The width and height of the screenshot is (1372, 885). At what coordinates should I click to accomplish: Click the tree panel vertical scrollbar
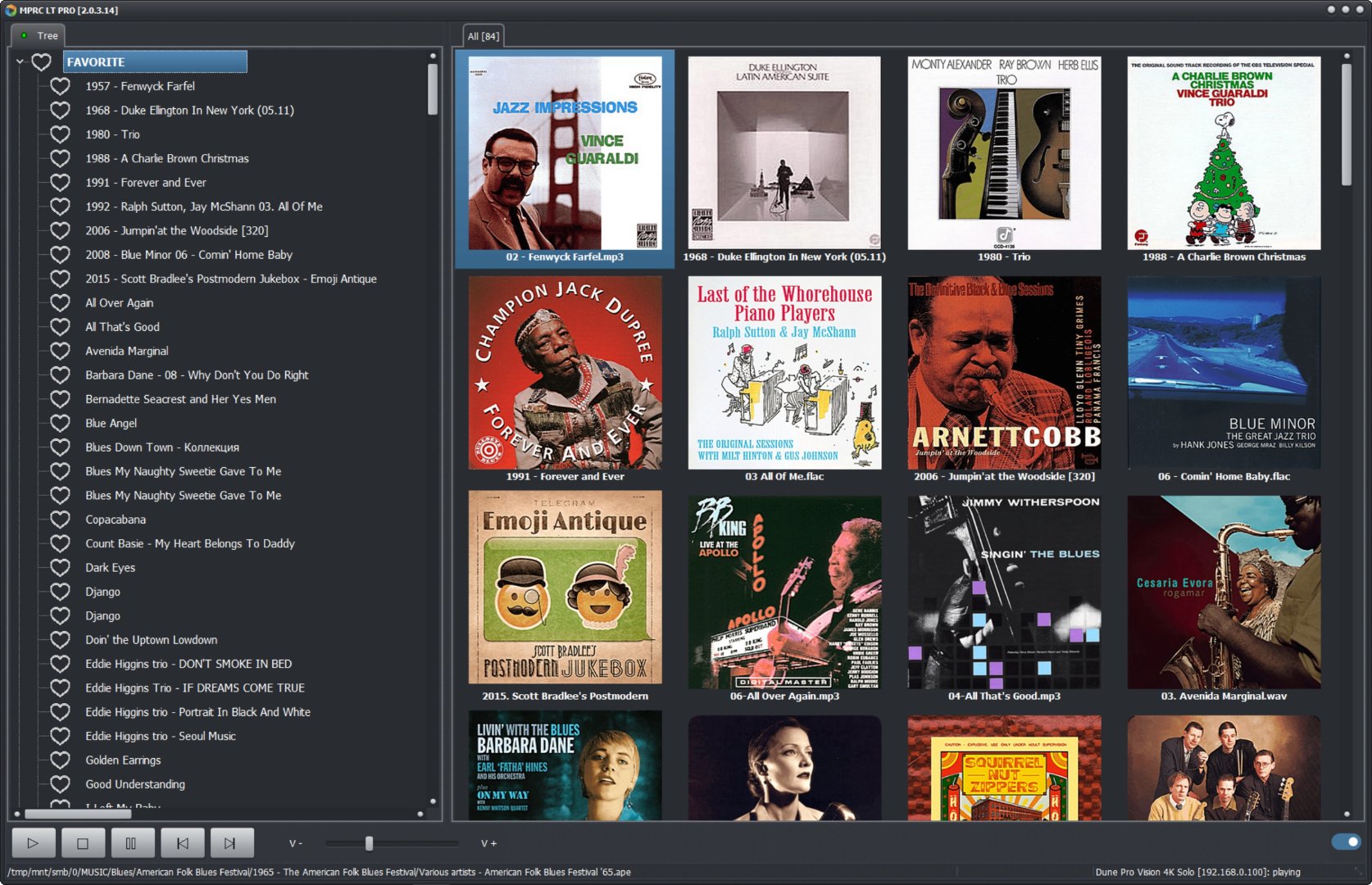(x=433, y=89)
